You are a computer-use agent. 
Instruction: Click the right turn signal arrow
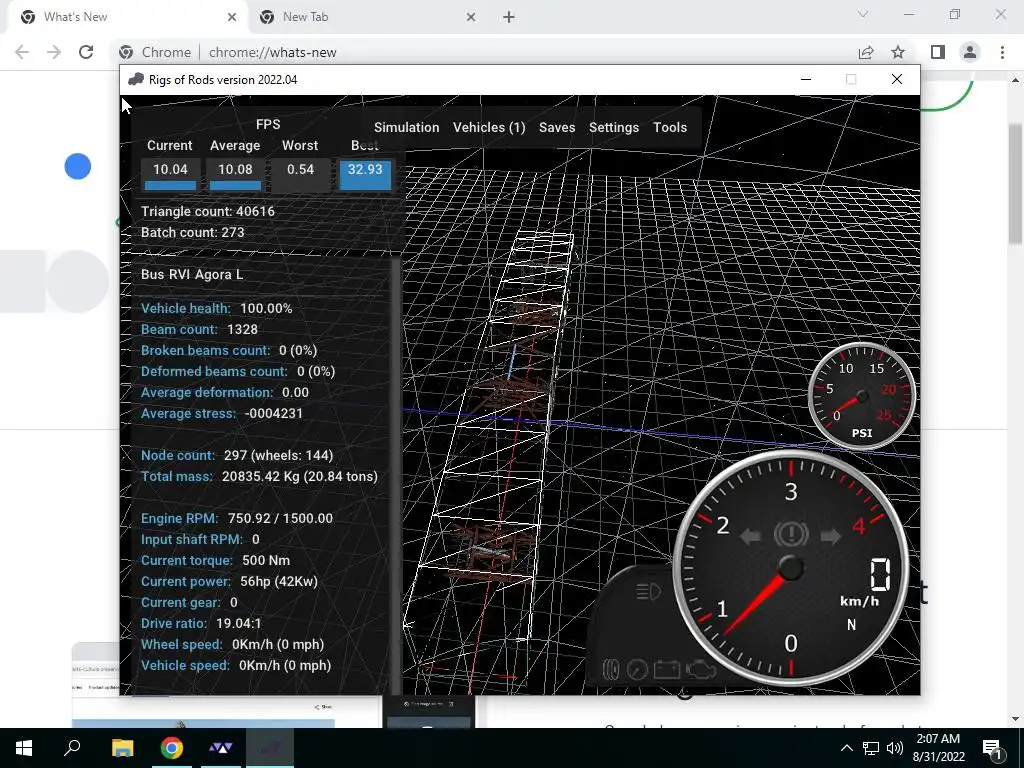tap(831, 537)
